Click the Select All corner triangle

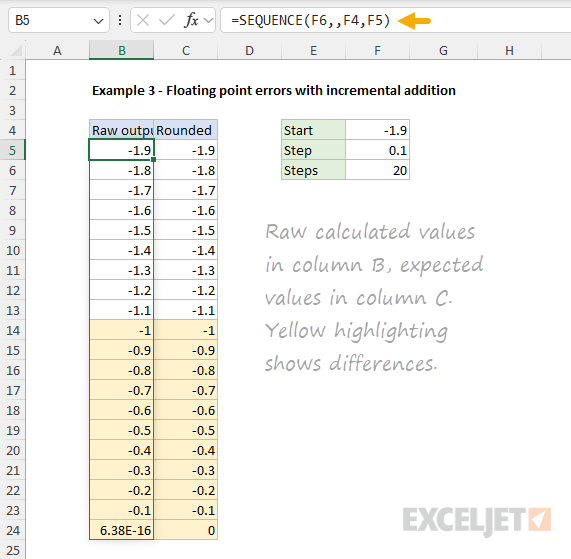[16, 51]
